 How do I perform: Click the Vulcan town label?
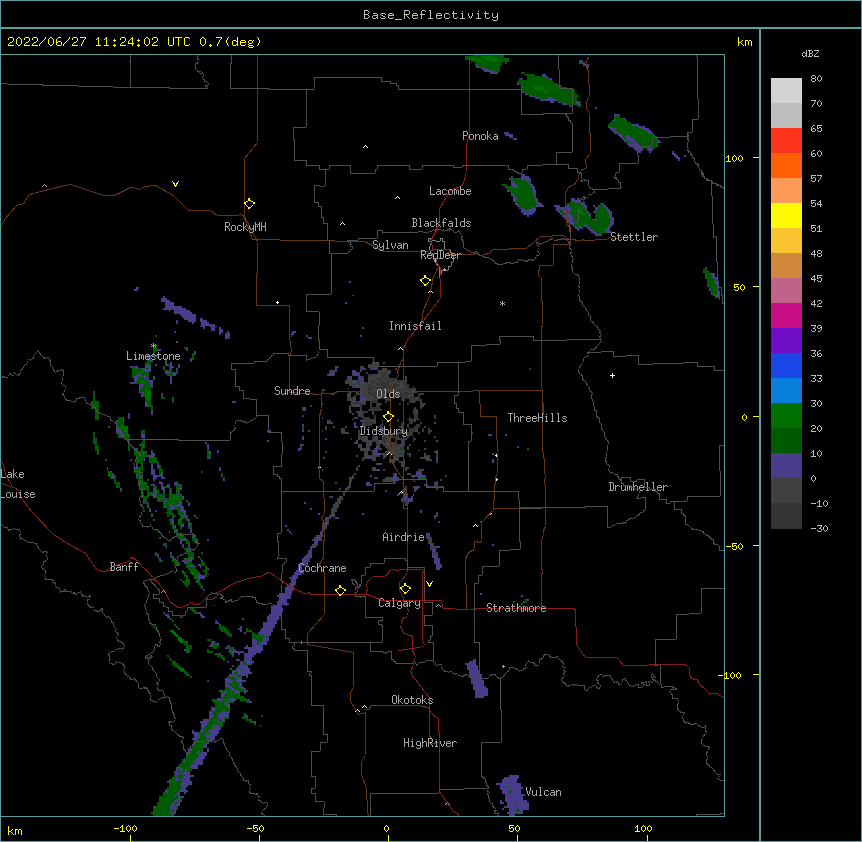[x=543, y=792]
